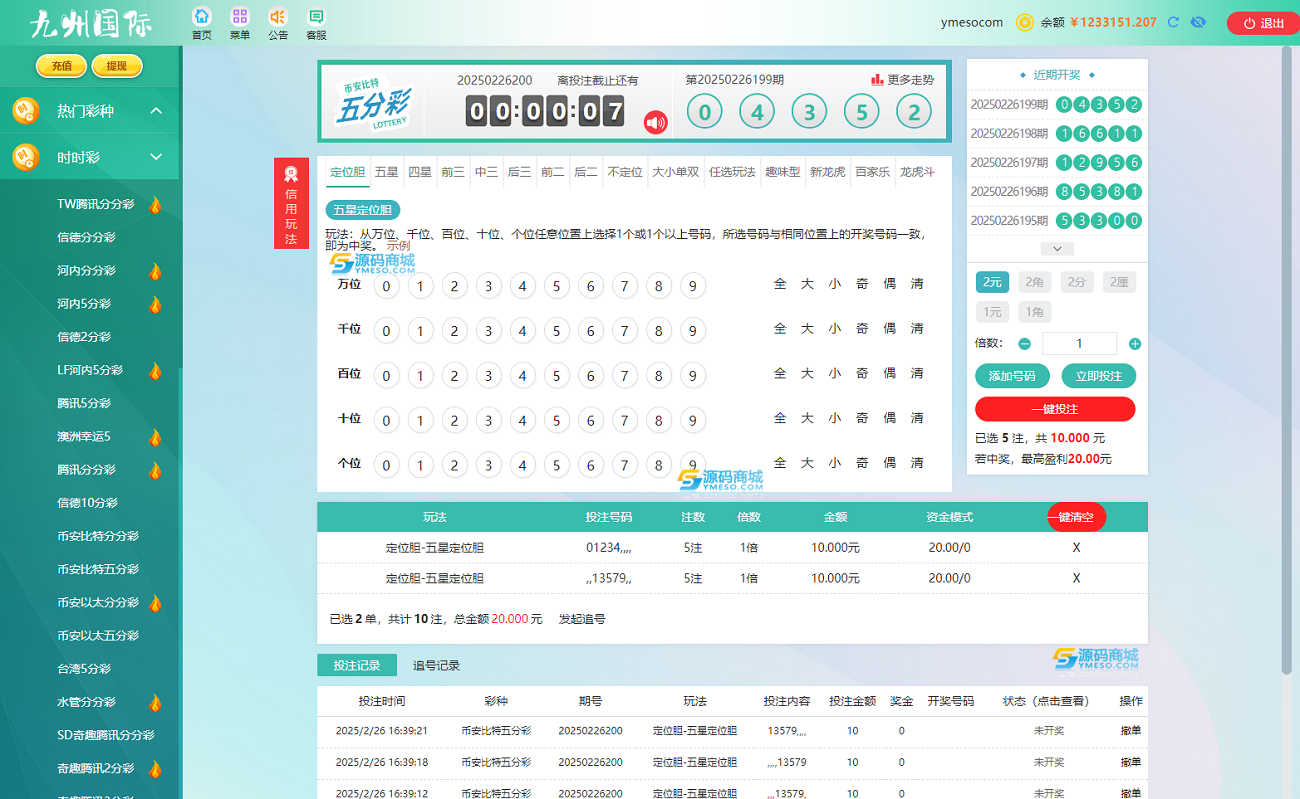The image size is (1300, 799).
Task: Click the 一键清空 clear-all button
Action: 1076,517
